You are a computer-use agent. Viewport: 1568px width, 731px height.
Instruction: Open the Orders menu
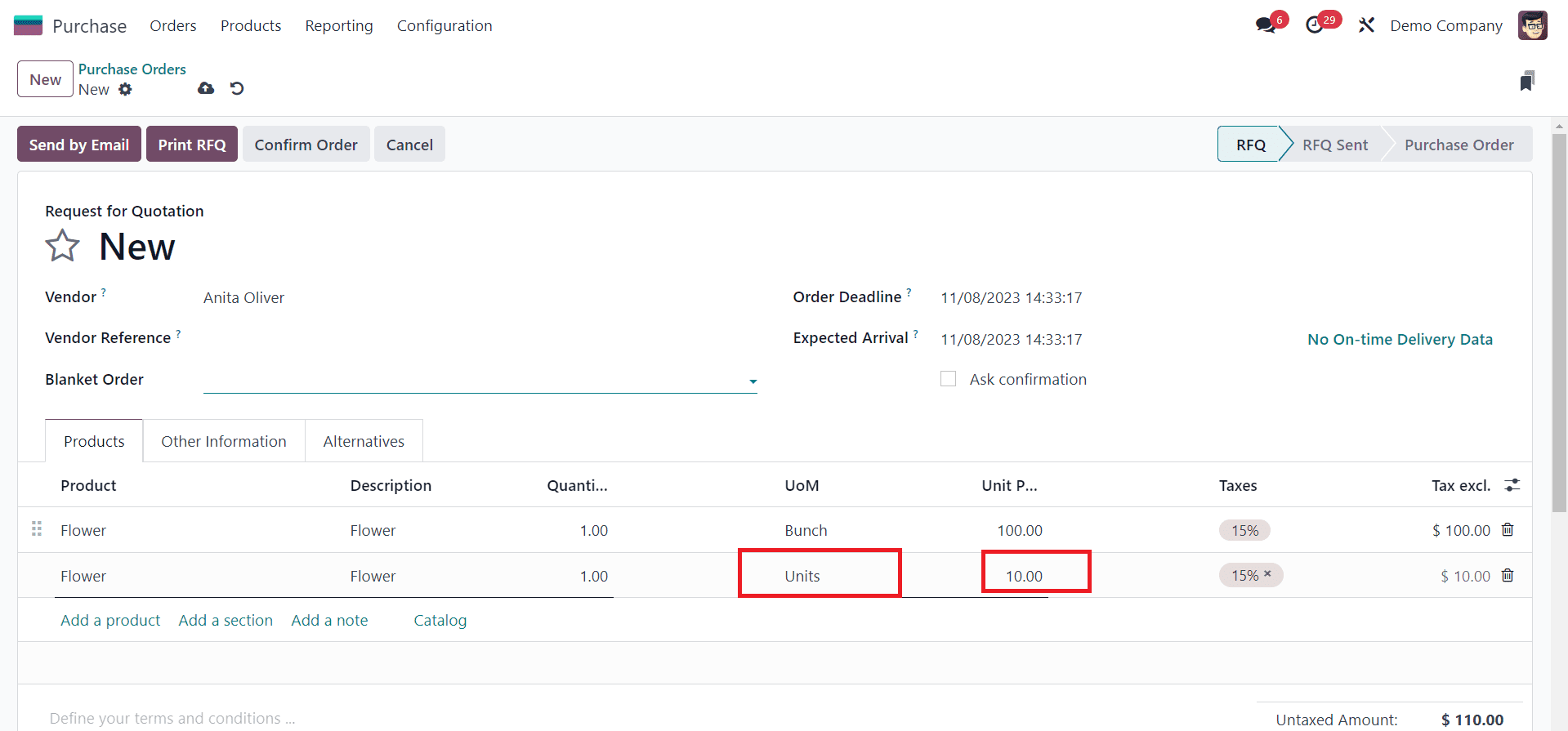pyautogui.click(x=173, y=25)
